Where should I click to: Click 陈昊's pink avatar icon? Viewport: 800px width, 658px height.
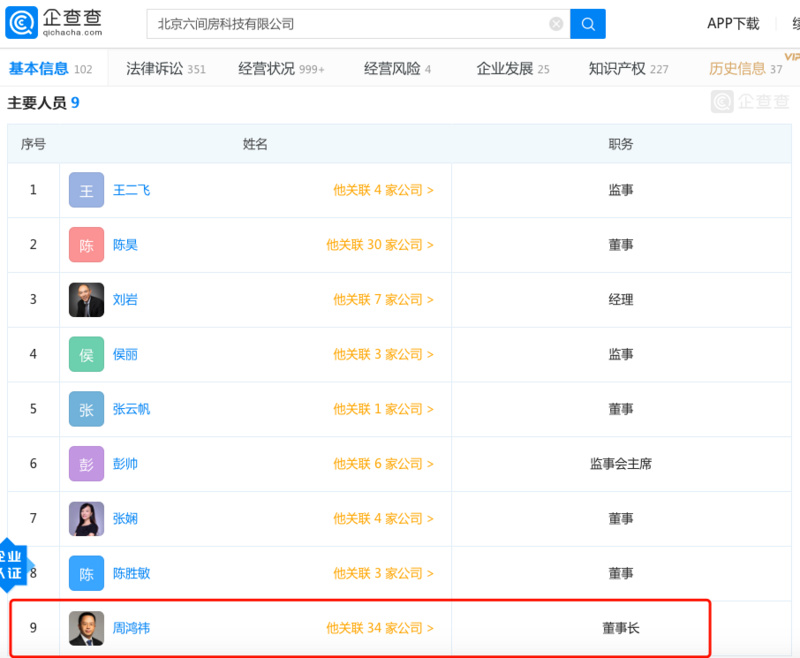pos(86,245)
